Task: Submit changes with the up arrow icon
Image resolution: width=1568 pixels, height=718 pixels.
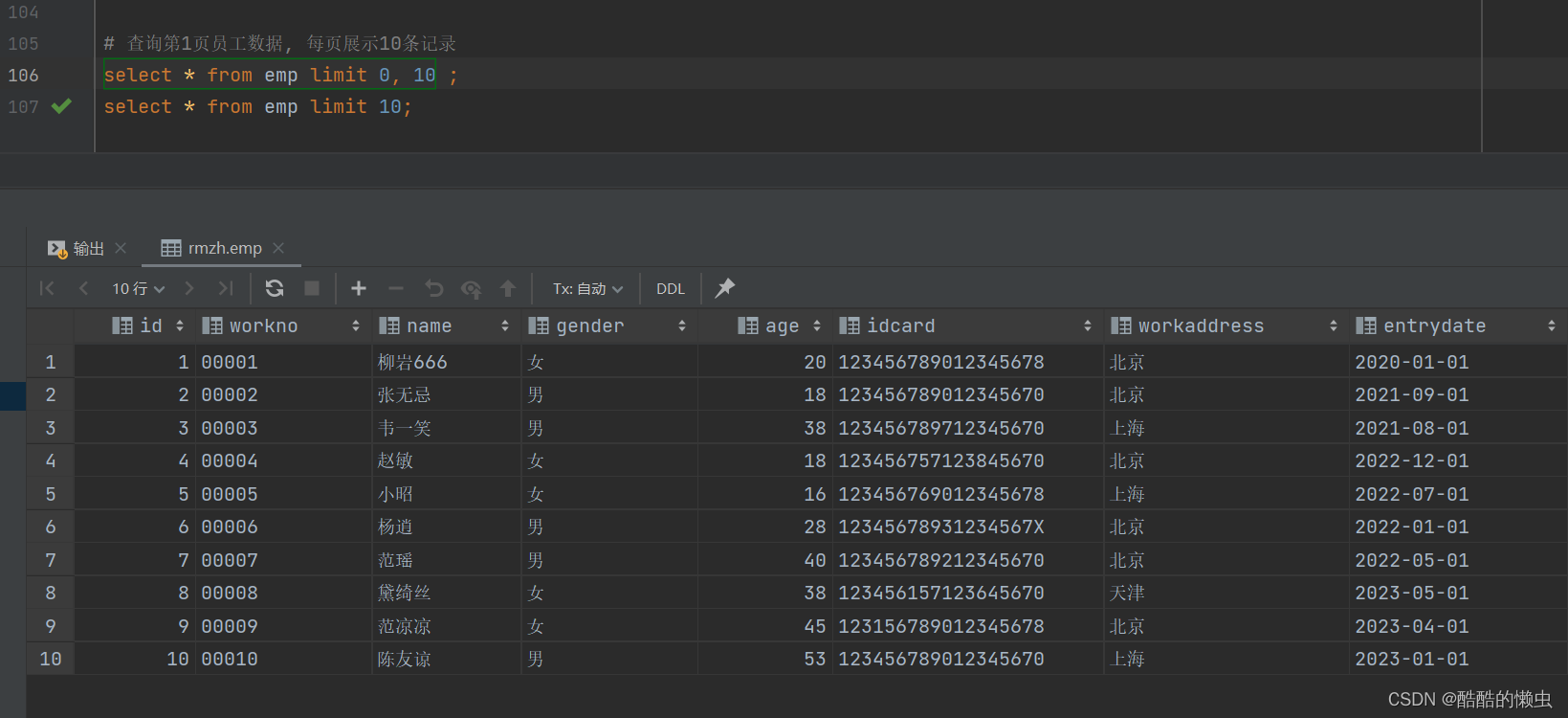Action: (x=508, y=288)
